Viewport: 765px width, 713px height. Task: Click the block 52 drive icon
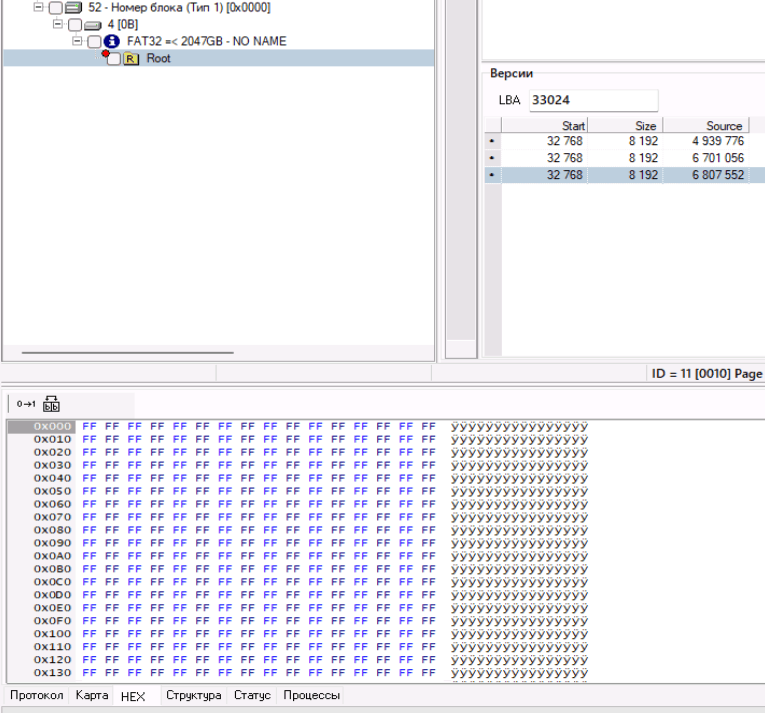(x=73, y=7)
